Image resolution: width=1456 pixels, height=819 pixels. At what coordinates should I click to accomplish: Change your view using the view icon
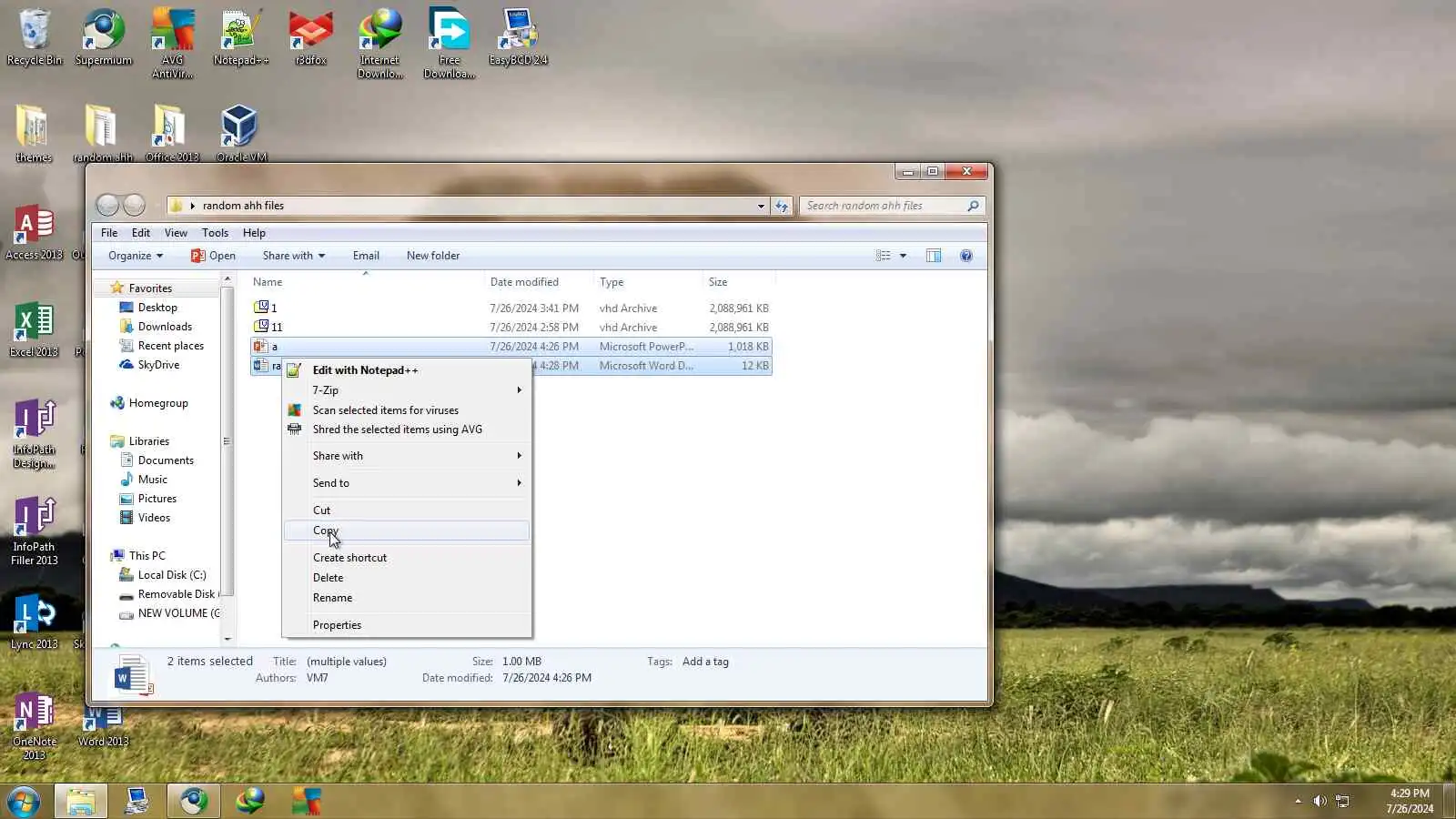click(x=883, y=256)
